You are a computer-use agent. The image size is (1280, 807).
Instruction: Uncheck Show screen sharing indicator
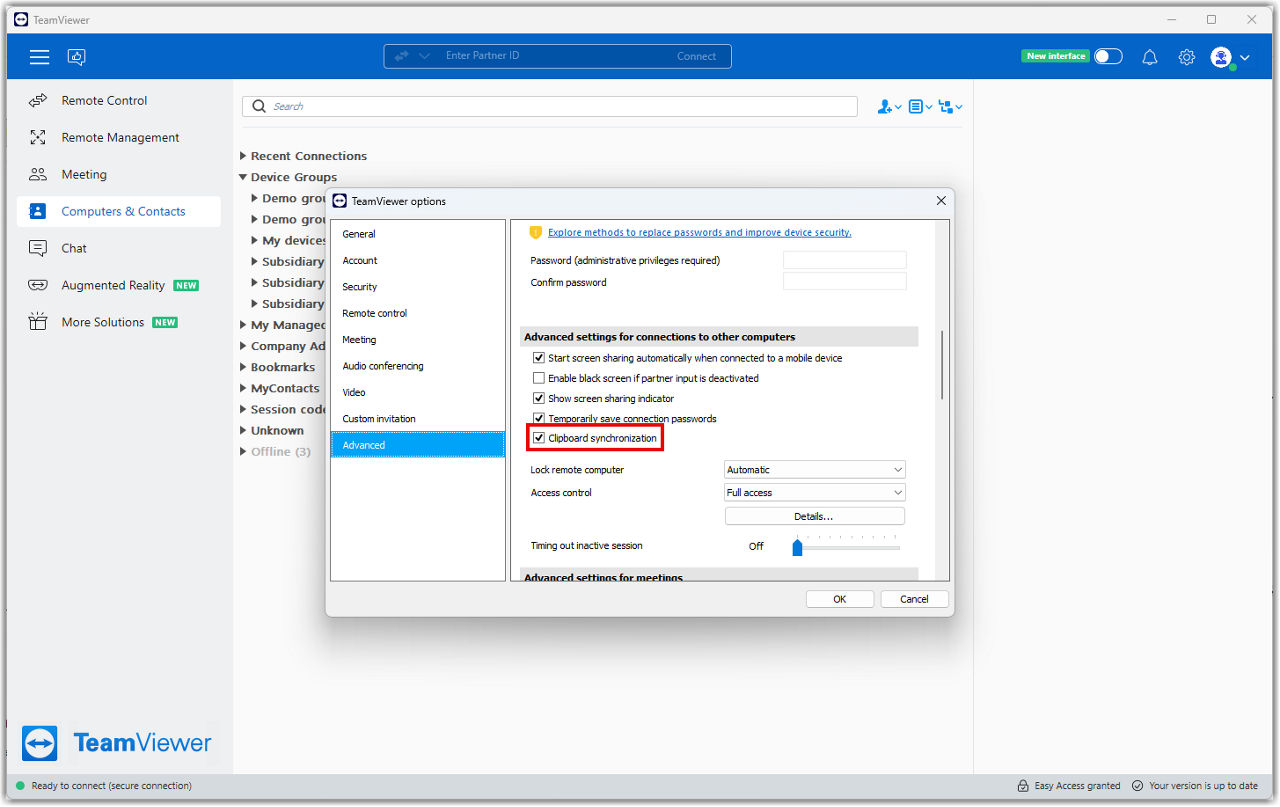click(539, 398)
